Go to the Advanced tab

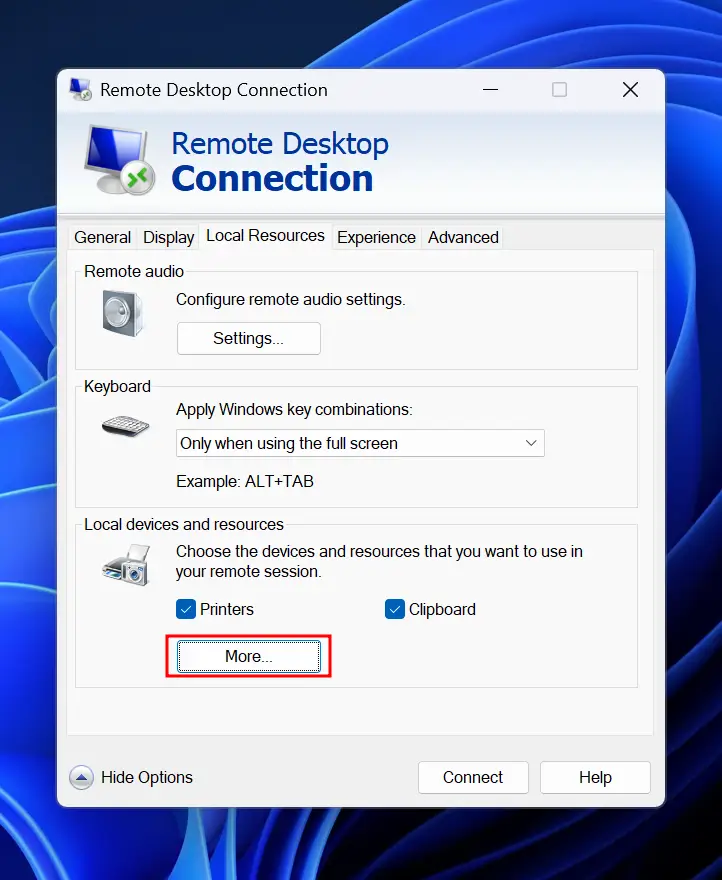(x=463, y=237)
